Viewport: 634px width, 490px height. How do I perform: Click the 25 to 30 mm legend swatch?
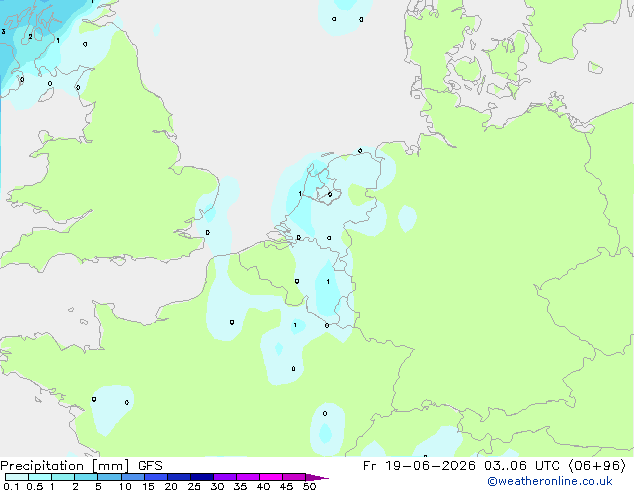tap(201, 477)
